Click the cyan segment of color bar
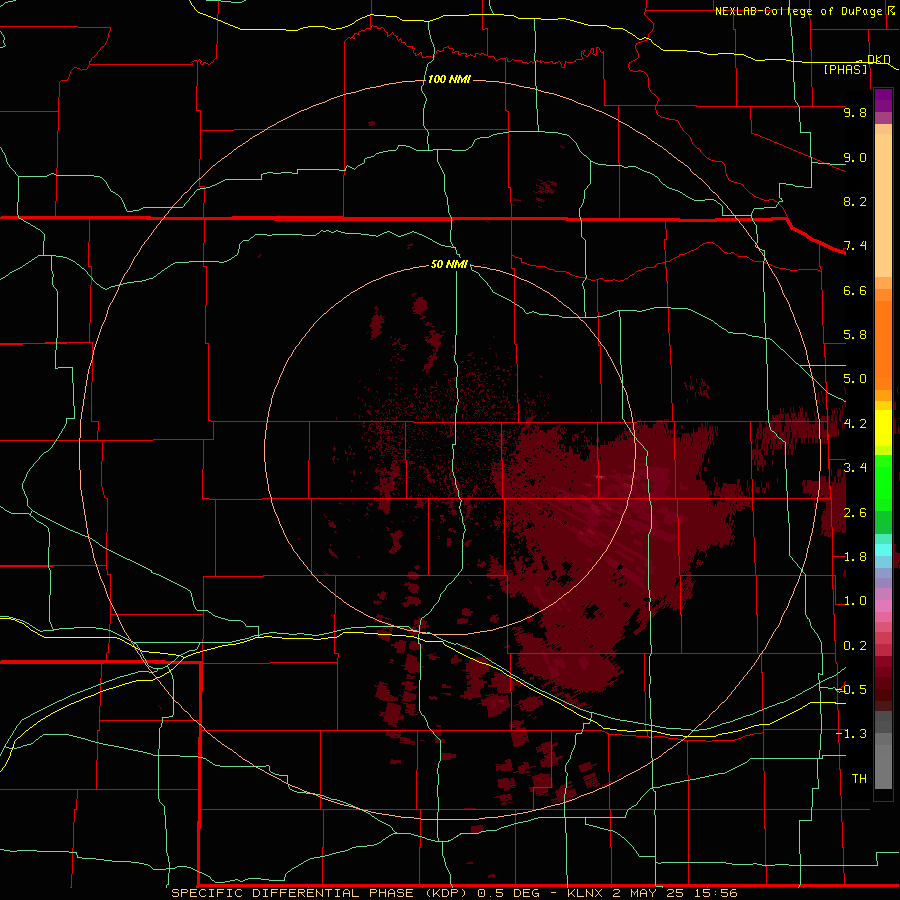Image resolution: width=900 pixels, height=900 pixels. click(883, 550)
